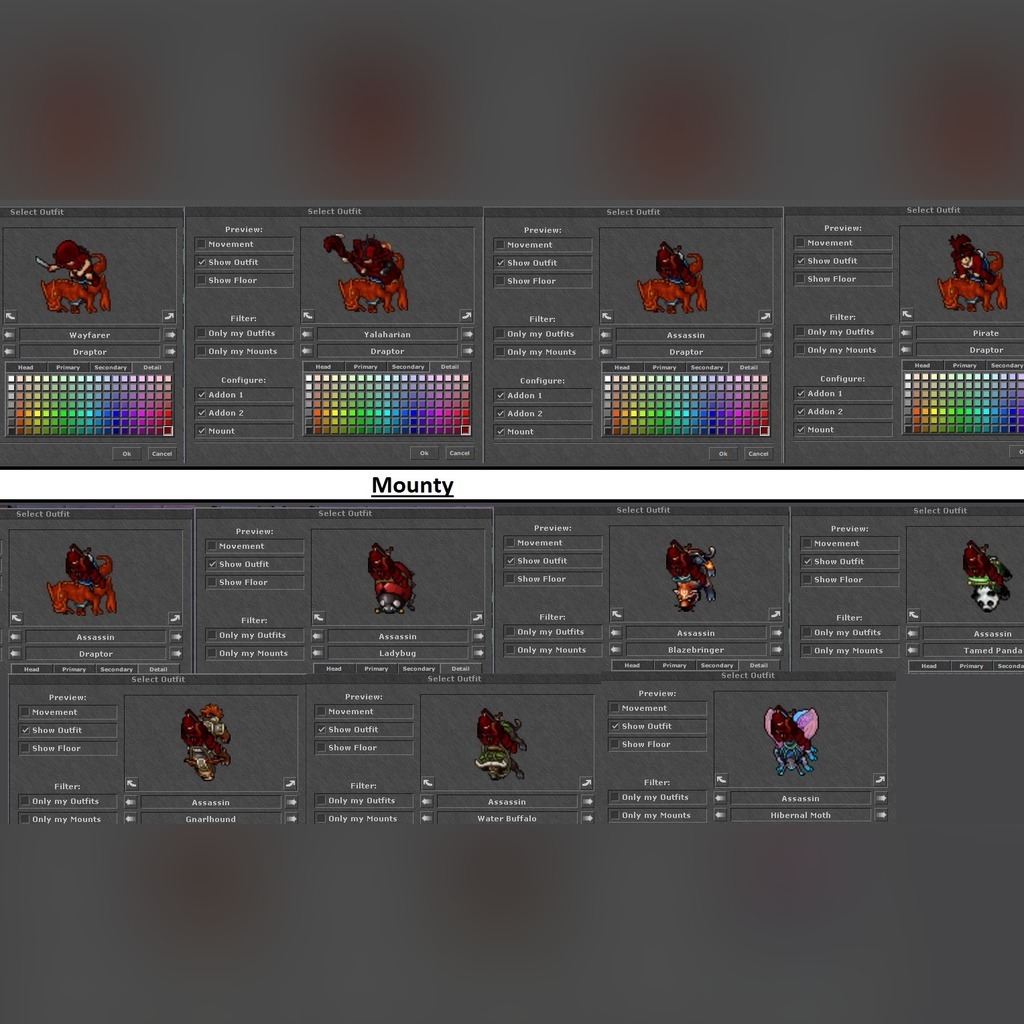Image resolution: width=1024 pixels, height=1024 pixels.
Task: Click the Ladybug mount name field
Action: tap(398, 653)
